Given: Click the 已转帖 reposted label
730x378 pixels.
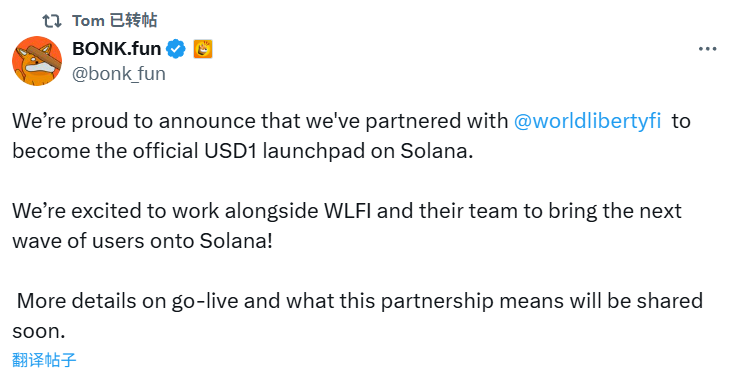Looking at the screenshot, I should tap(134, 20).
